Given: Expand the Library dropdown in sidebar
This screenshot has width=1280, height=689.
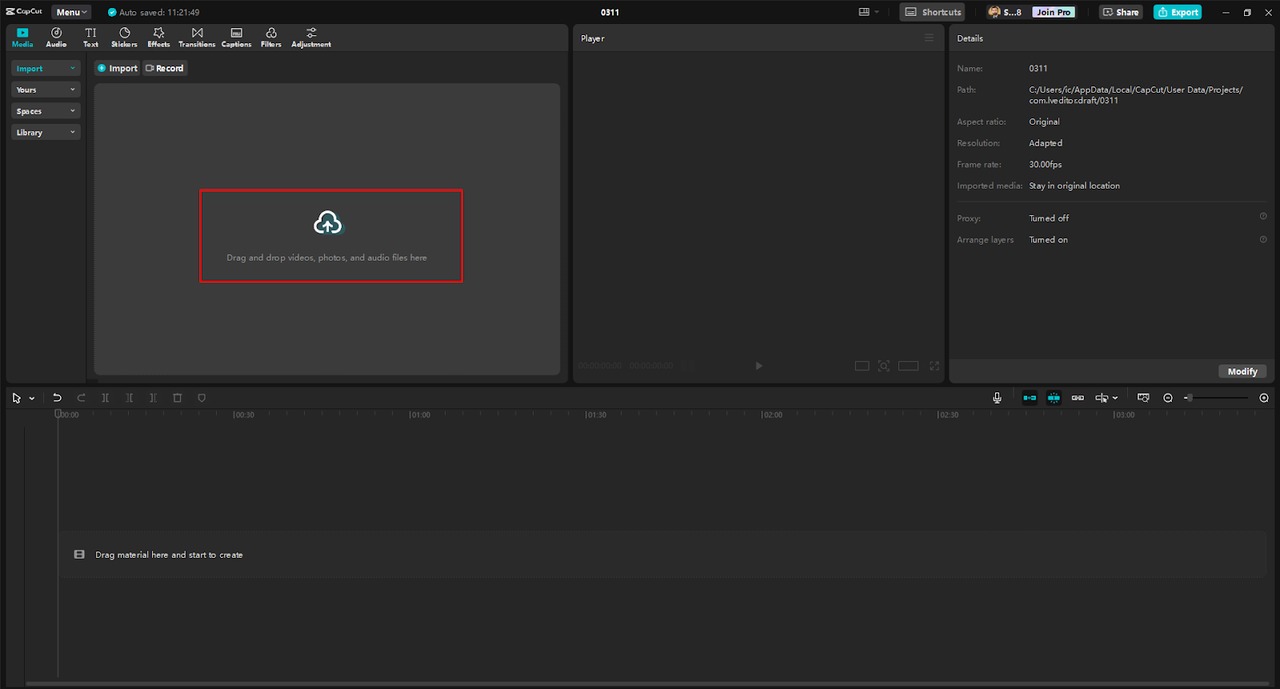Looking at the screenshot, I should pyautogui.click(x=46, y=132).
